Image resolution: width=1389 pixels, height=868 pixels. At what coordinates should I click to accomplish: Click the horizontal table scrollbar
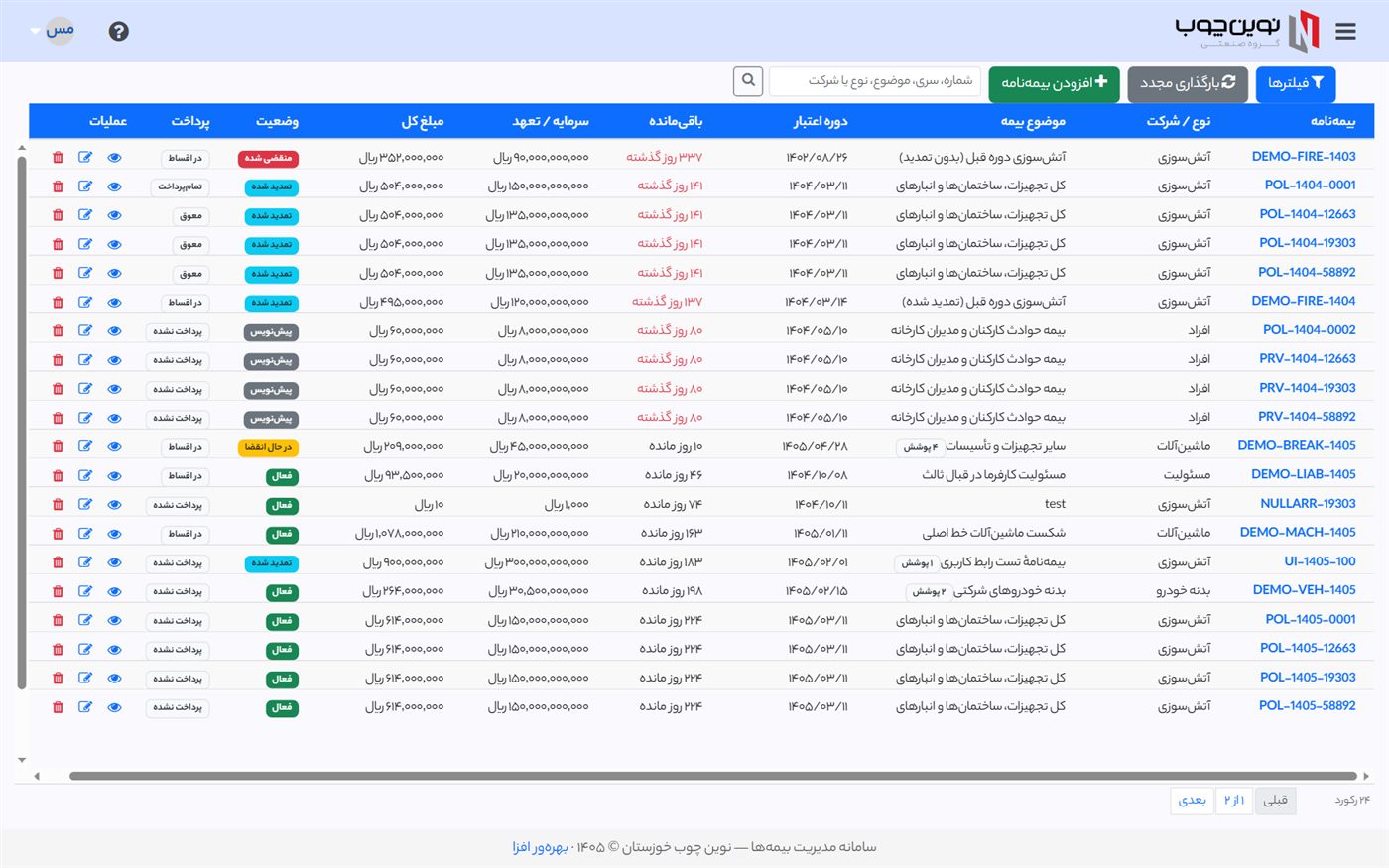click(x=712, y=776)
